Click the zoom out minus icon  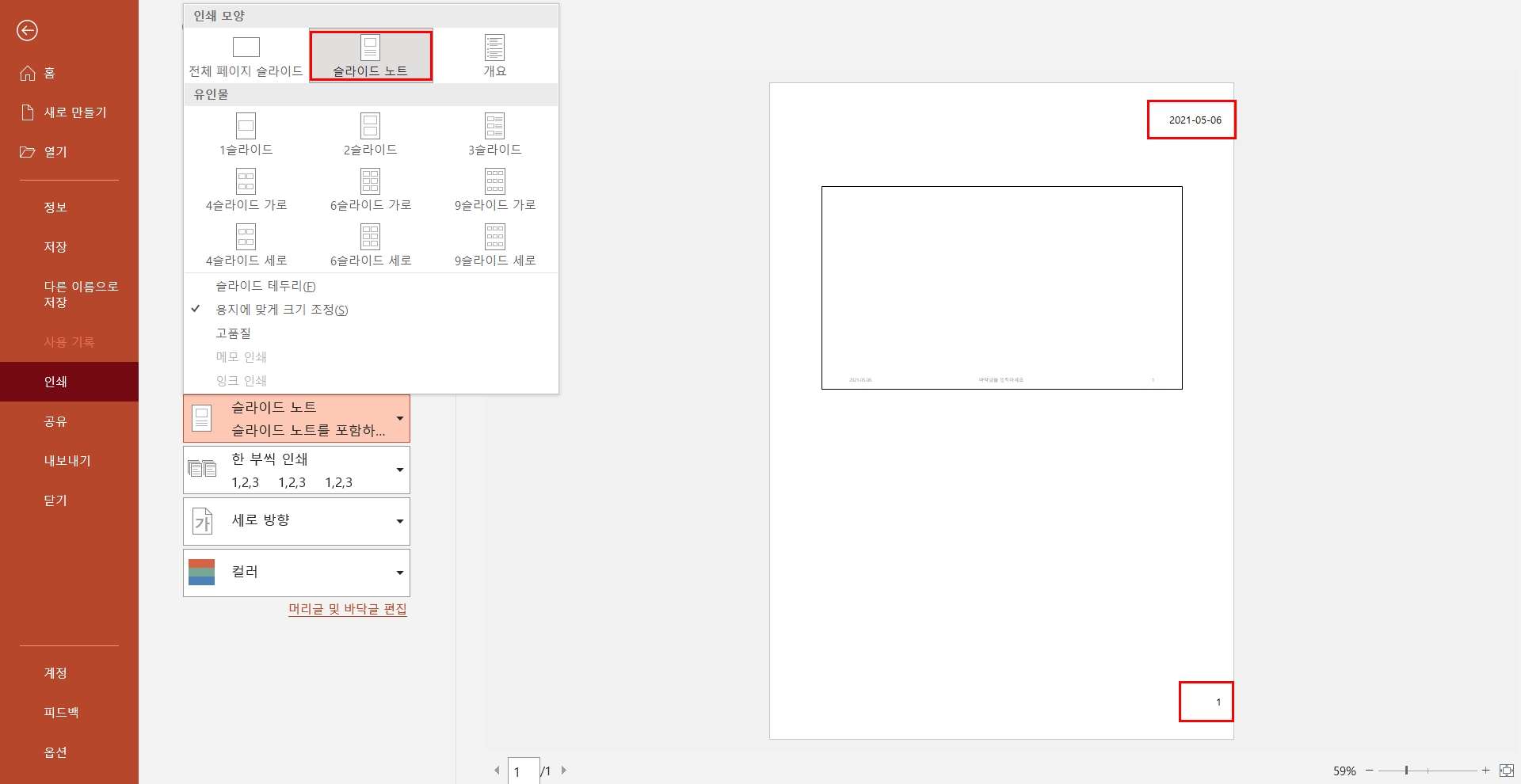pyautogui.click(x=1369, y=770)
